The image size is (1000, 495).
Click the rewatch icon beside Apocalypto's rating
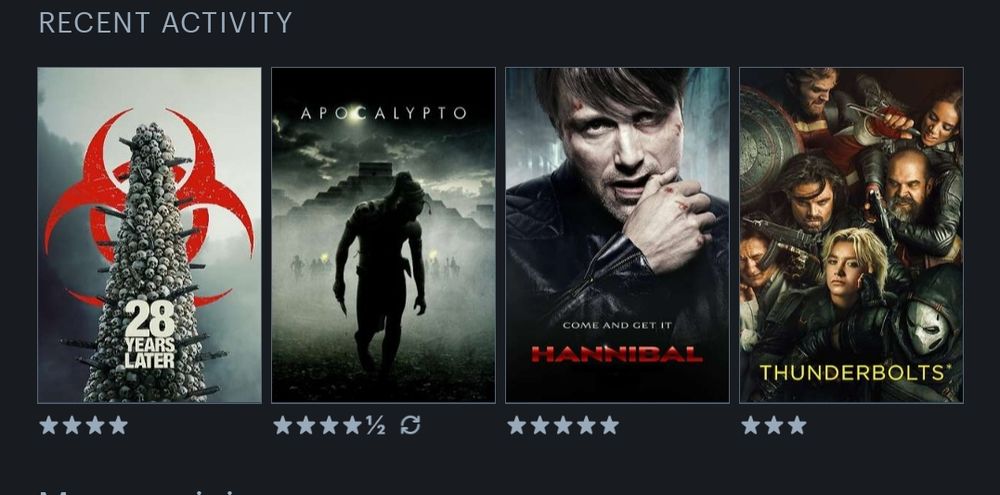(x=410, y=425)
